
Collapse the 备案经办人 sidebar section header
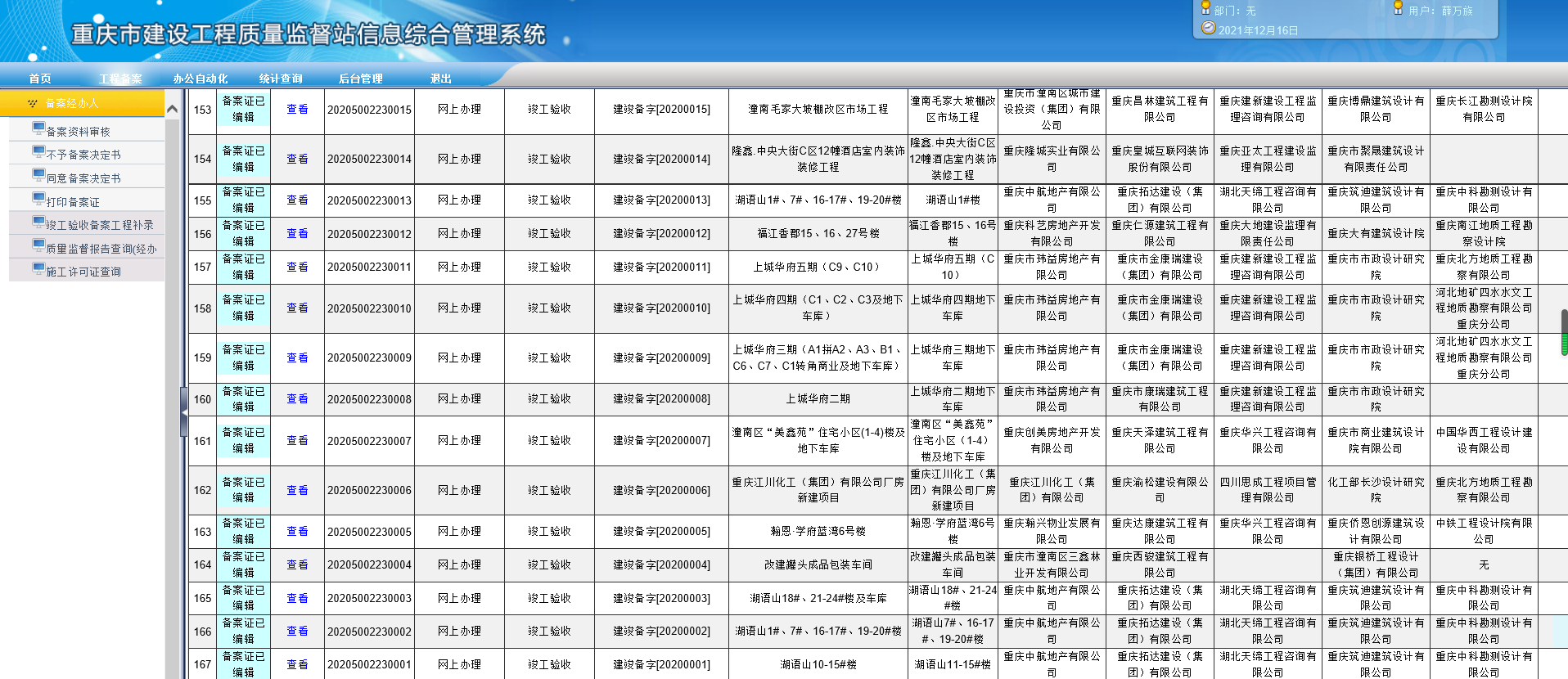coord(83,103)
